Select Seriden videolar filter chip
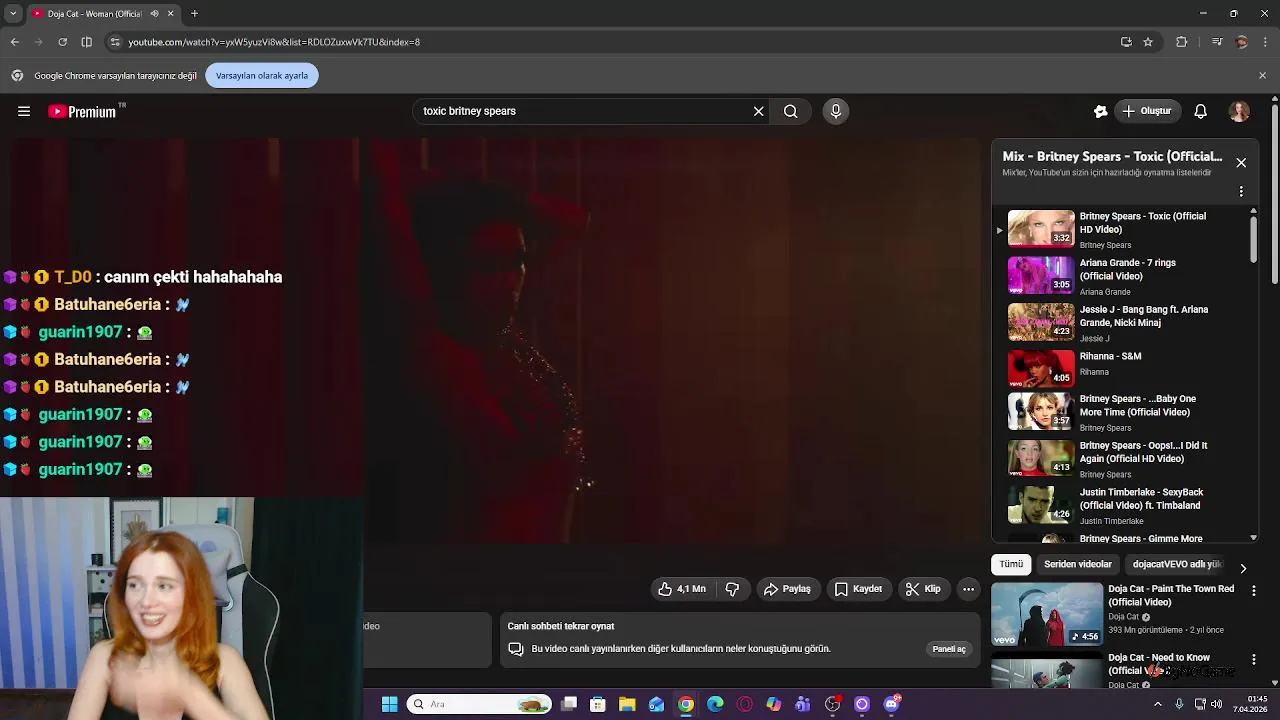The width and height of the screenshot is (1280, 720). 1078,564
